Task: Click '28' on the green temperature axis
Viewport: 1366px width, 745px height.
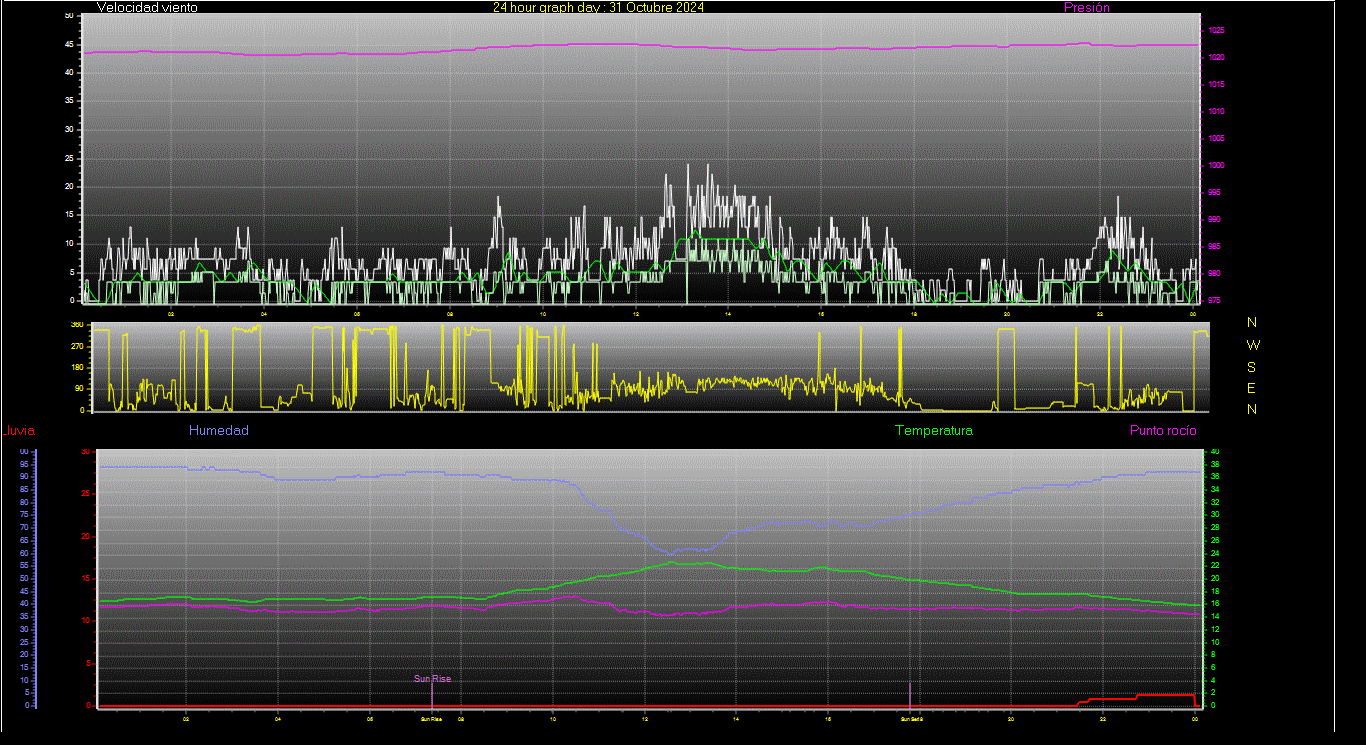Action: (x=1215, y=527)
